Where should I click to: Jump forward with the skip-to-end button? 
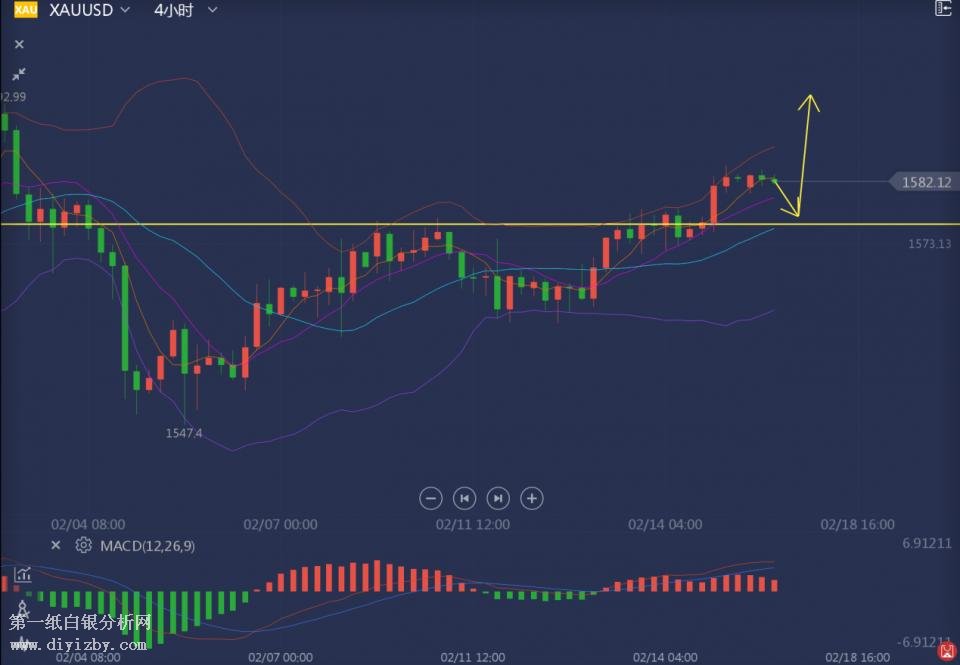pos(497,498)
